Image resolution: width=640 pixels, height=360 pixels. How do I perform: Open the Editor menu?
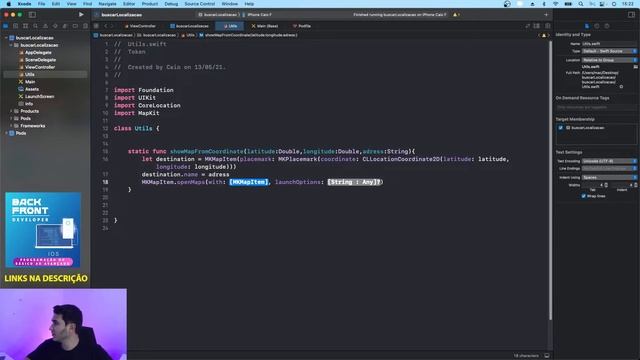click(129, 4)
